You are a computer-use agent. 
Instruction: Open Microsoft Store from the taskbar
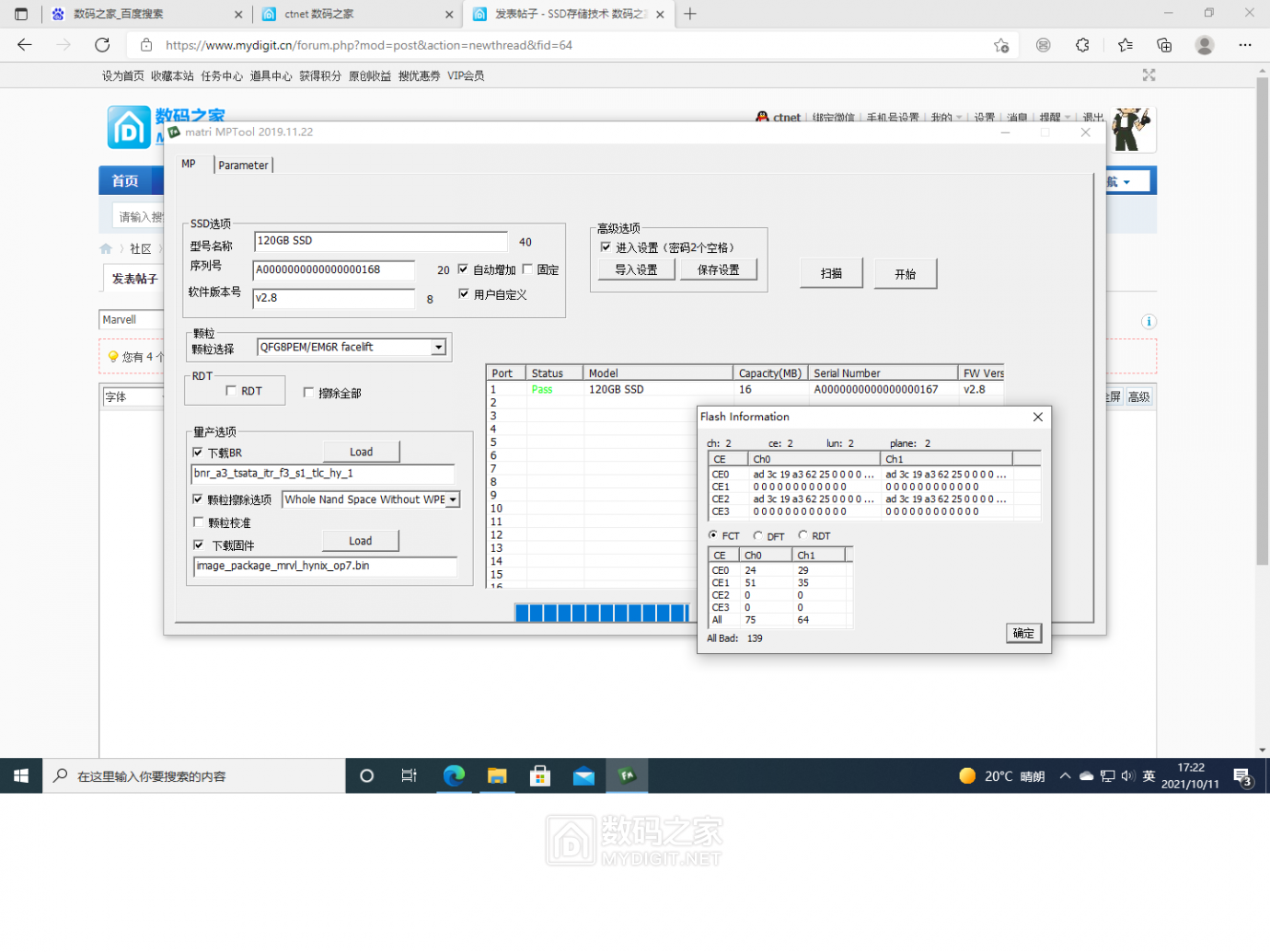[x=540, y=775]
